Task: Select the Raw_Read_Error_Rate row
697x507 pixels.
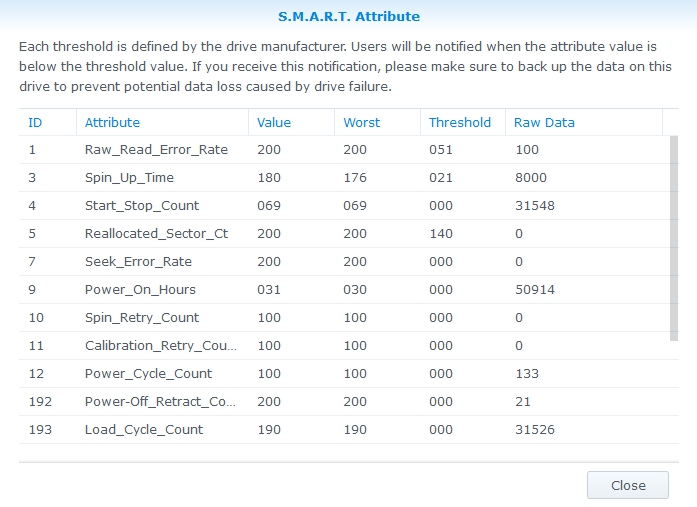Action: tap(156, 150)
